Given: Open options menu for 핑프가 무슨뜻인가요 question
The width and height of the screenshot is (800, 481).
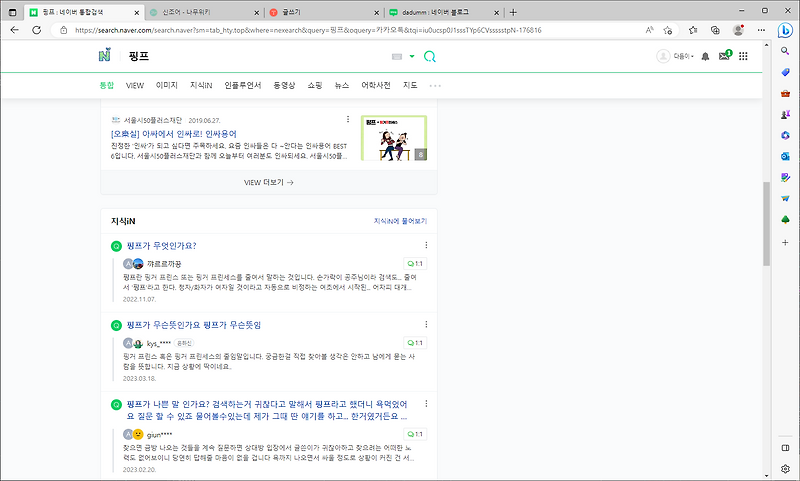Looking at the screenshot, I should [426, 324].
